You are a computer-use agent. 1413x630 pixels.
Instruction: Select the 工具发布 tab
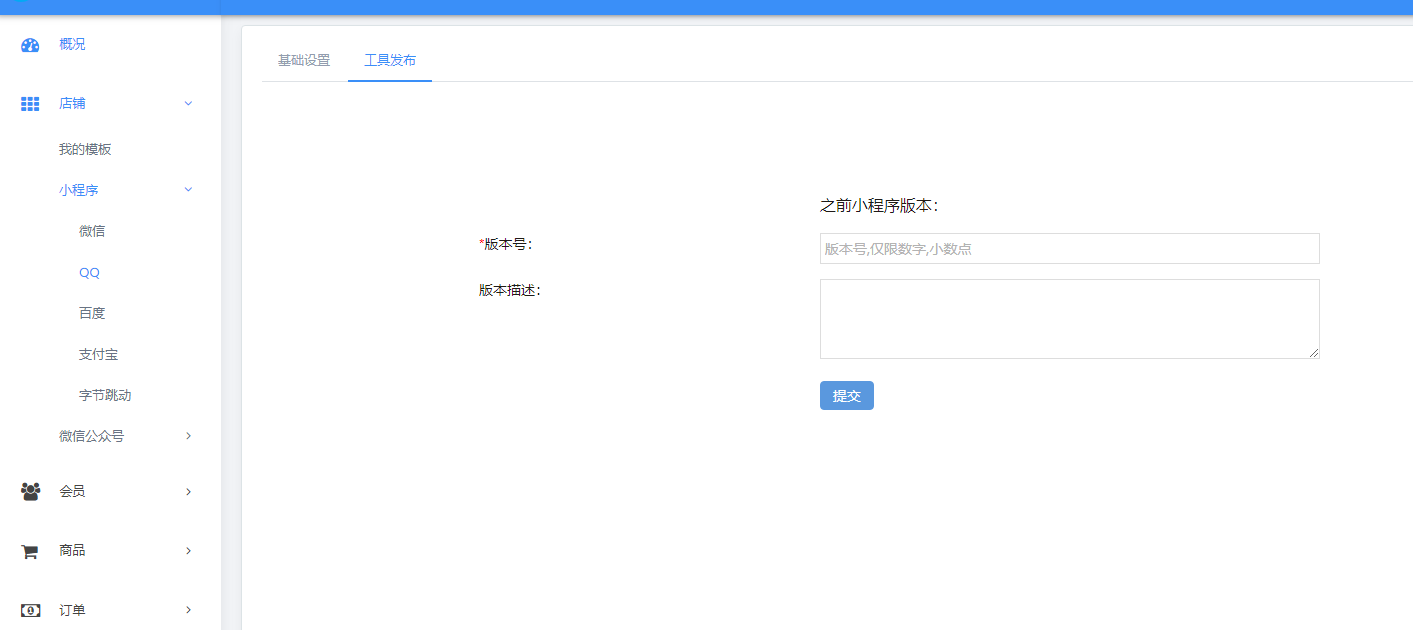[390, 60]
